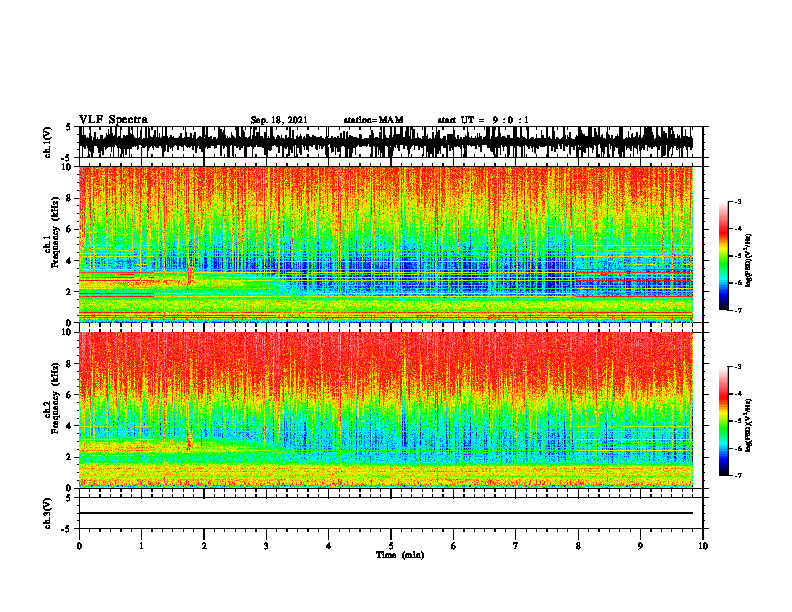This screenshot has width=792, height=612.
Task: Click time axis tick label "7"
Action: (516, 546)
